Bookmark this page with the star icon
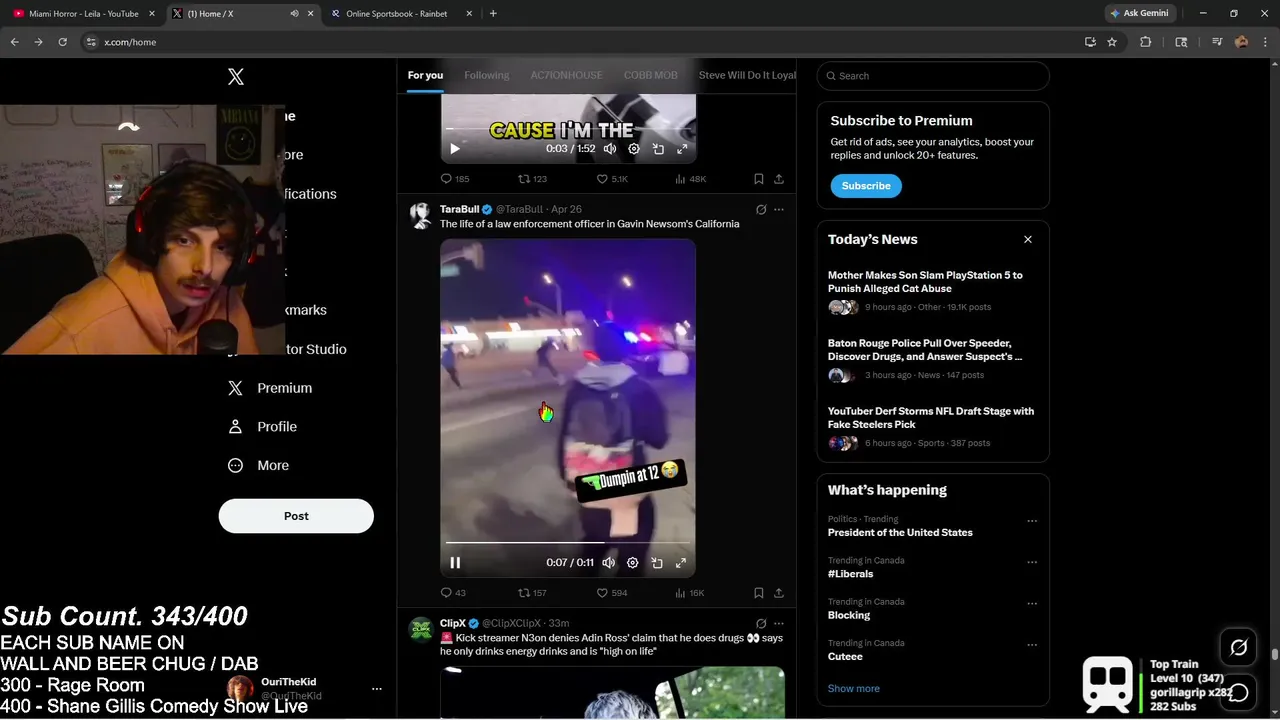Image resolution: width=1280 pixels, height=720 pixels. pyautogui.click(x=1112, y=42)
